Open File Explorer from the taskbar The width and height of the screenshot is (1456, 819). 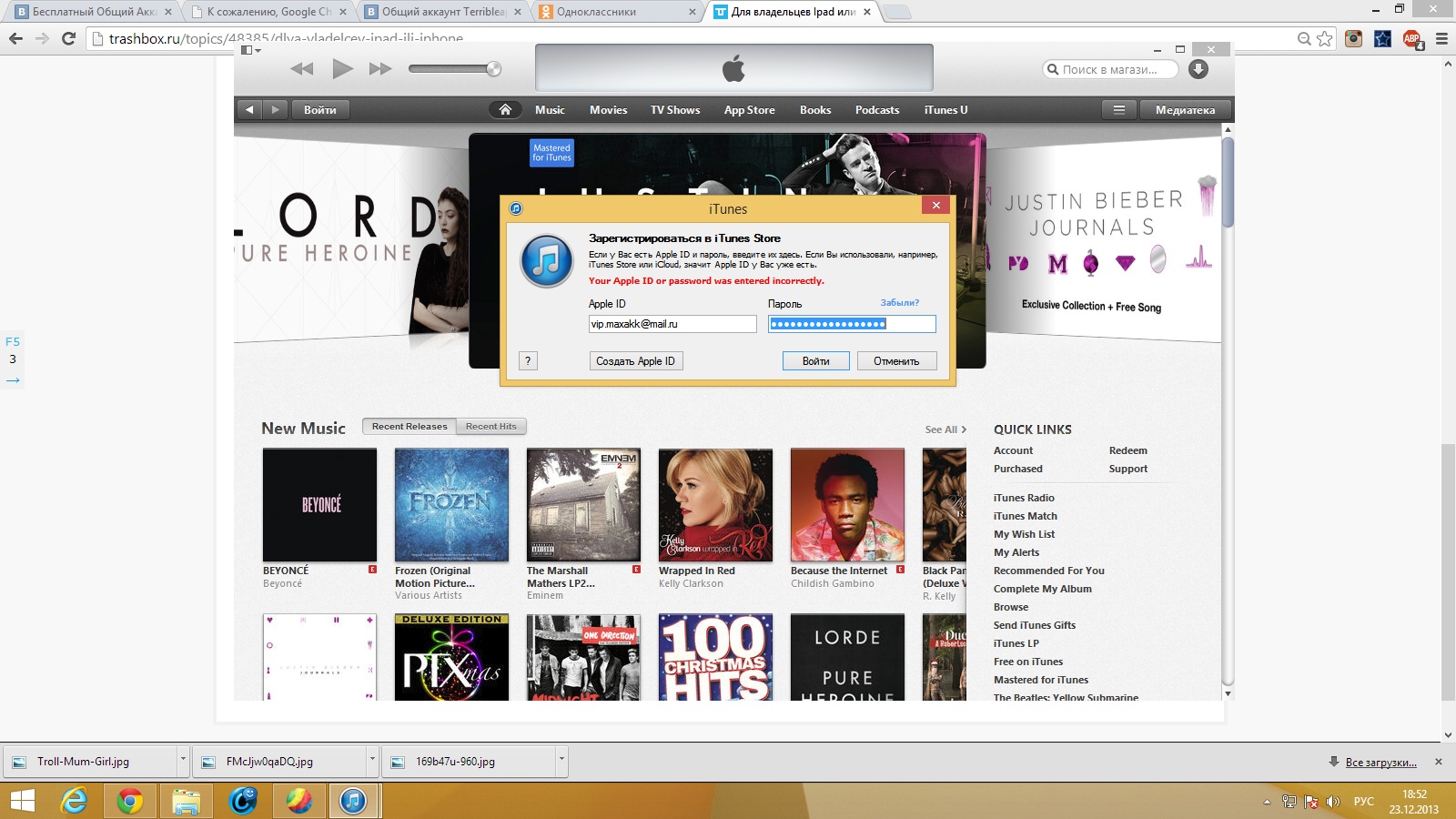pos(186,801)
